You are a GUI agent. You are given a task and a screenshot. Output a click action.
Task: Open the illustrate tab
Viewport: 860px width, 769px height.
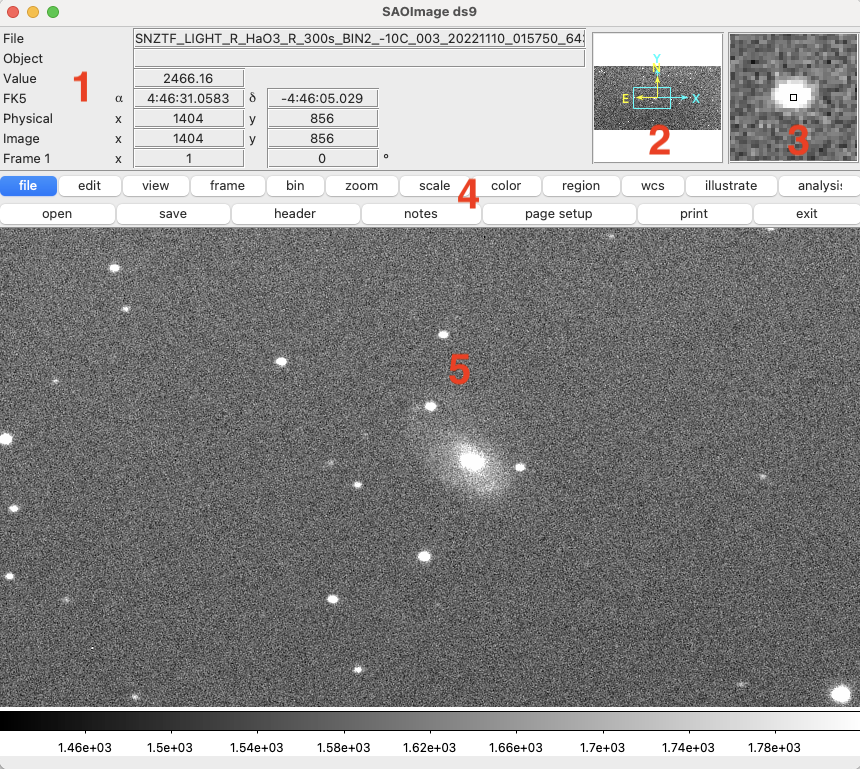click(730, 186)
